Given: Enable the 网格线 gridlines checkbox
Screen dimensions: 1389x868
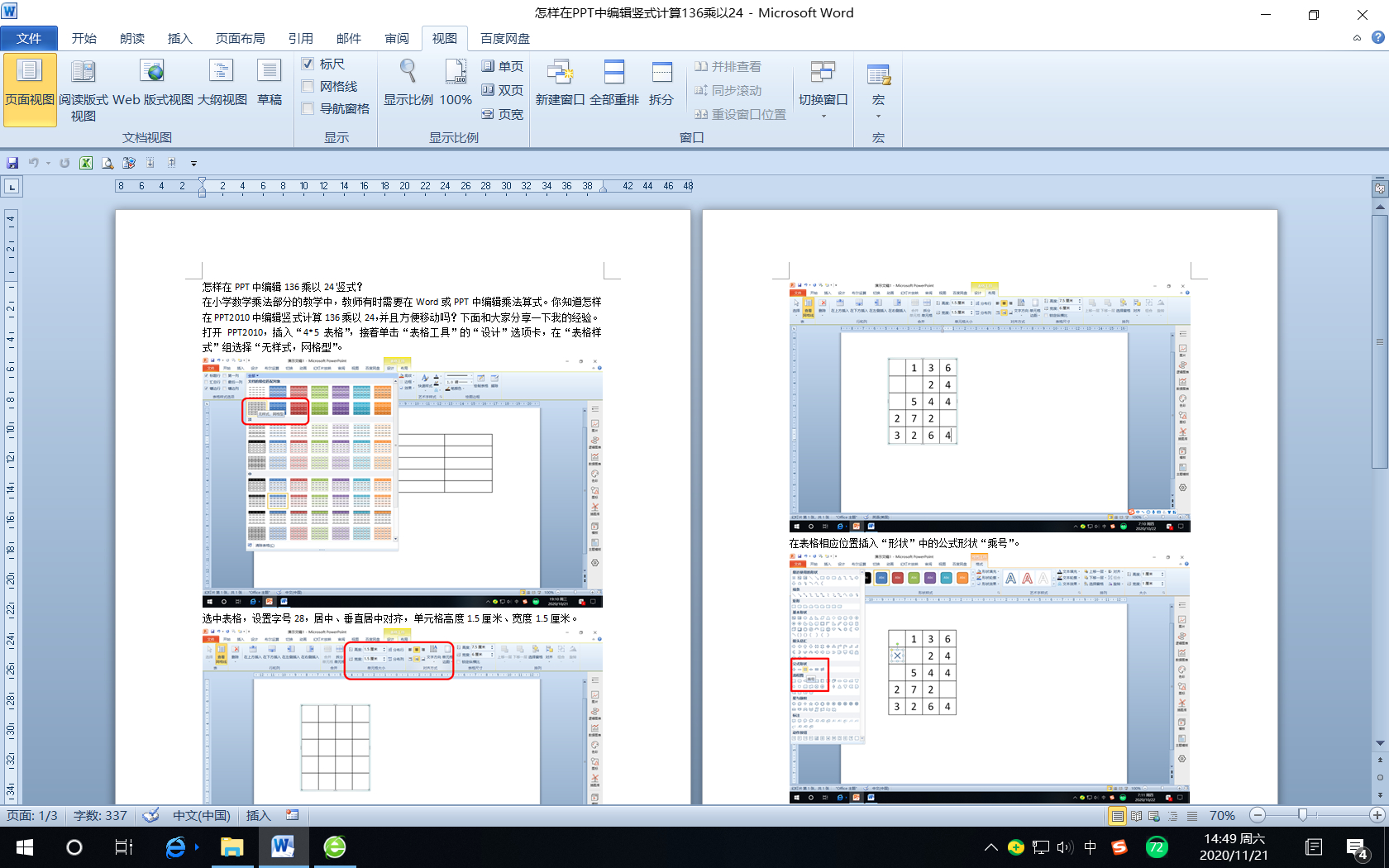Looking at the screenshot, I should 308,86.
